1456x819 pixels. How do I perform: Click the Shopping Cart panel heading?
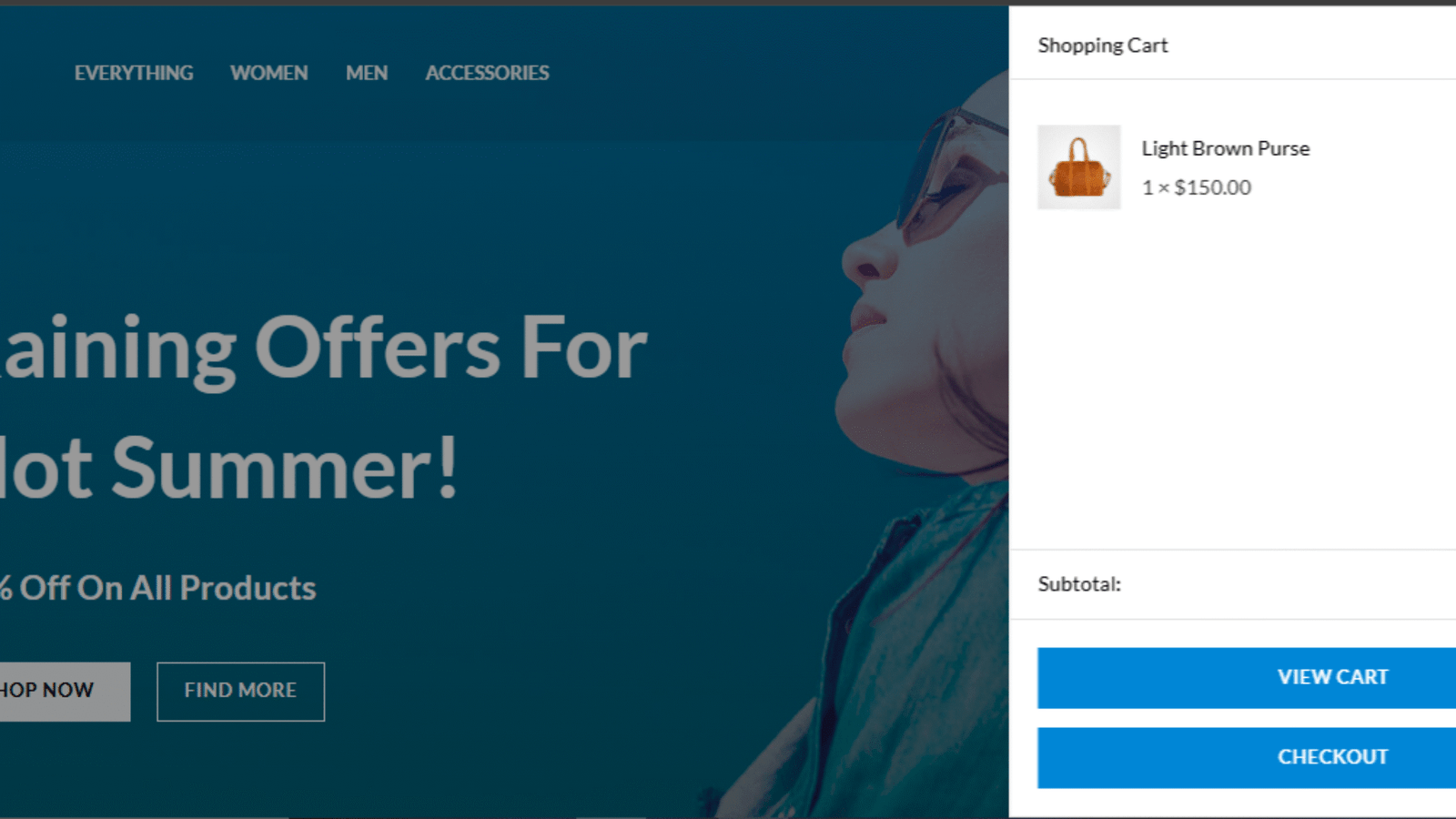(x=1103, y=45)
